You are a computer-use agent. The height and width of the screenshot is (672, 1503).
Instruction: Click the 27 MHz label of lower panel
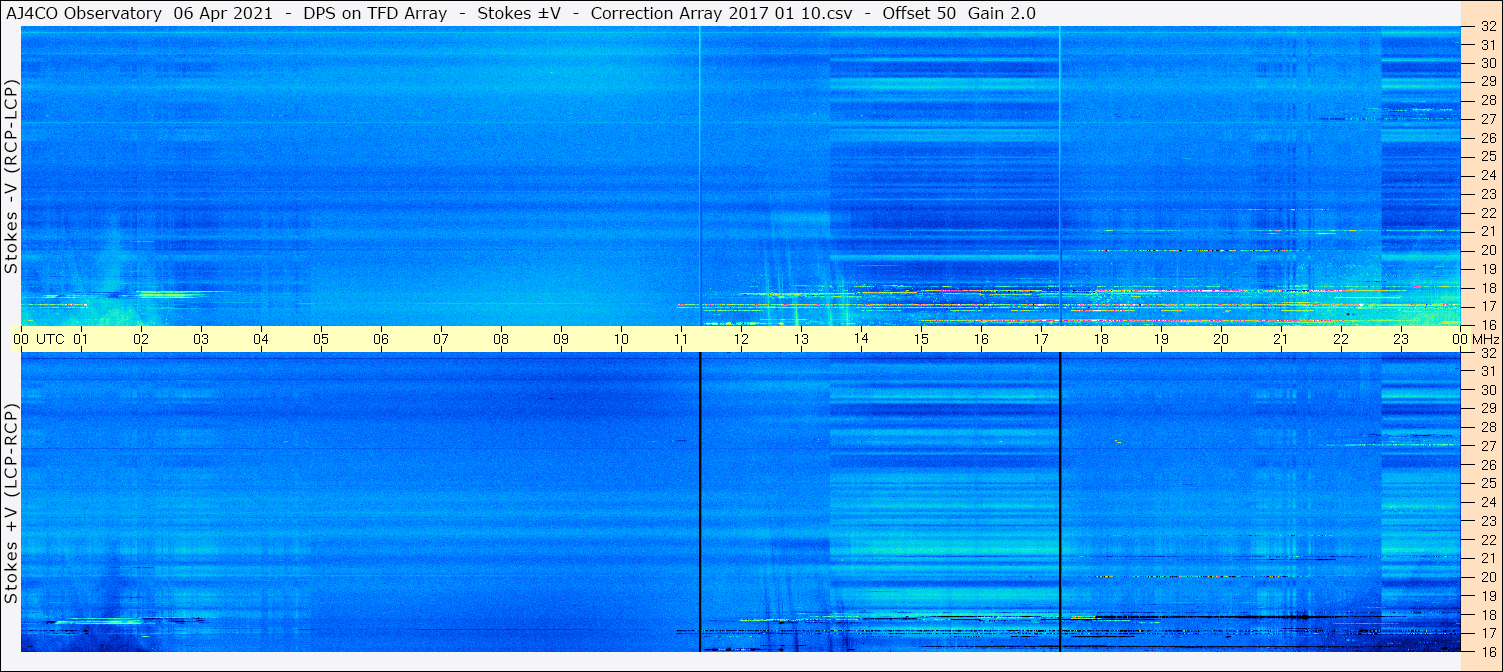(x=1487, y=446)
